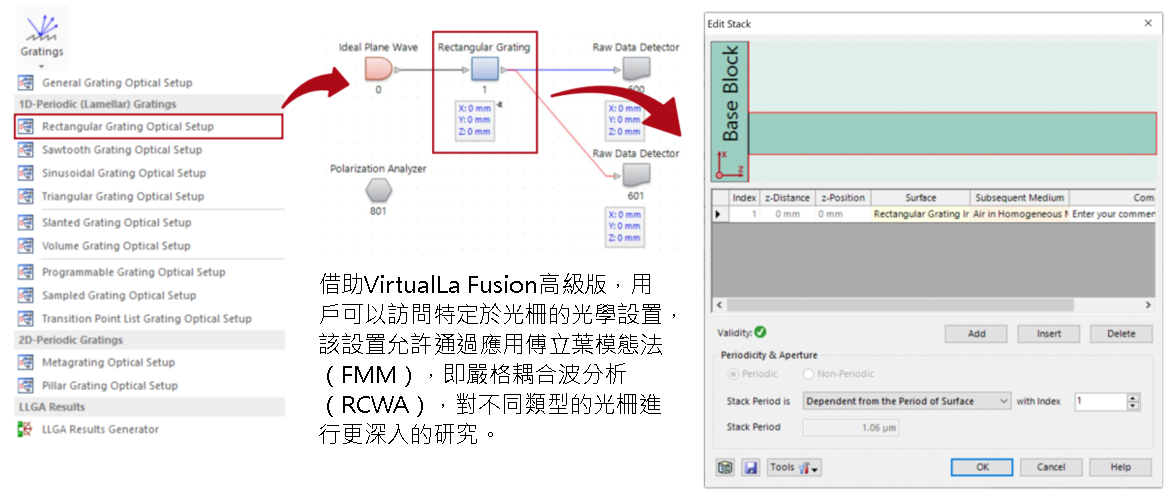This screenshot has height=494, width=1171.
Task: Click the Sampled Grating Optical Setup icon
Action: click(26, 295)
